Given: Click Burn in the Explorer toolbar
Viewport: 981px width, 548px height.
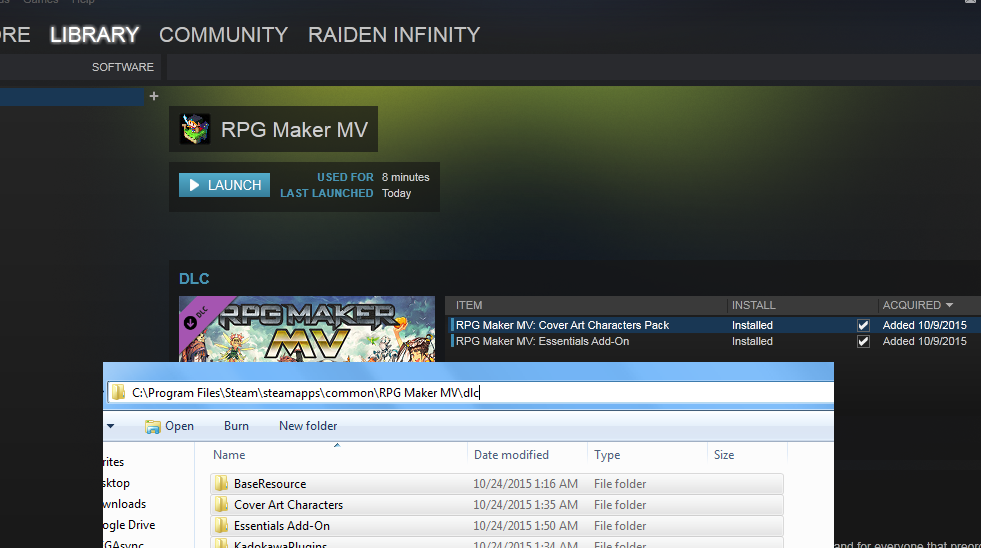Looking at the screenshot, I should click(x=236, y=426).
